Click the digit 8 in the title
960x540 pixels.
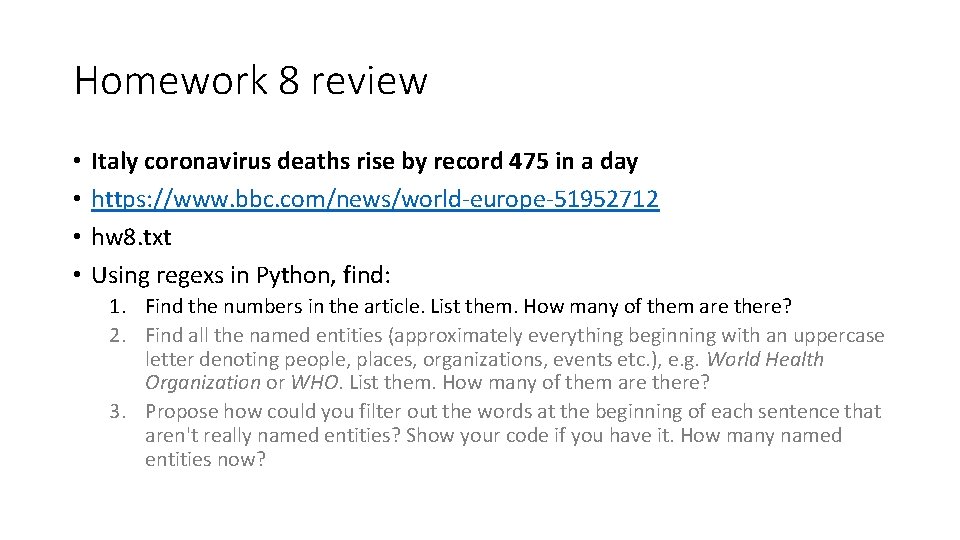point(288,81)
